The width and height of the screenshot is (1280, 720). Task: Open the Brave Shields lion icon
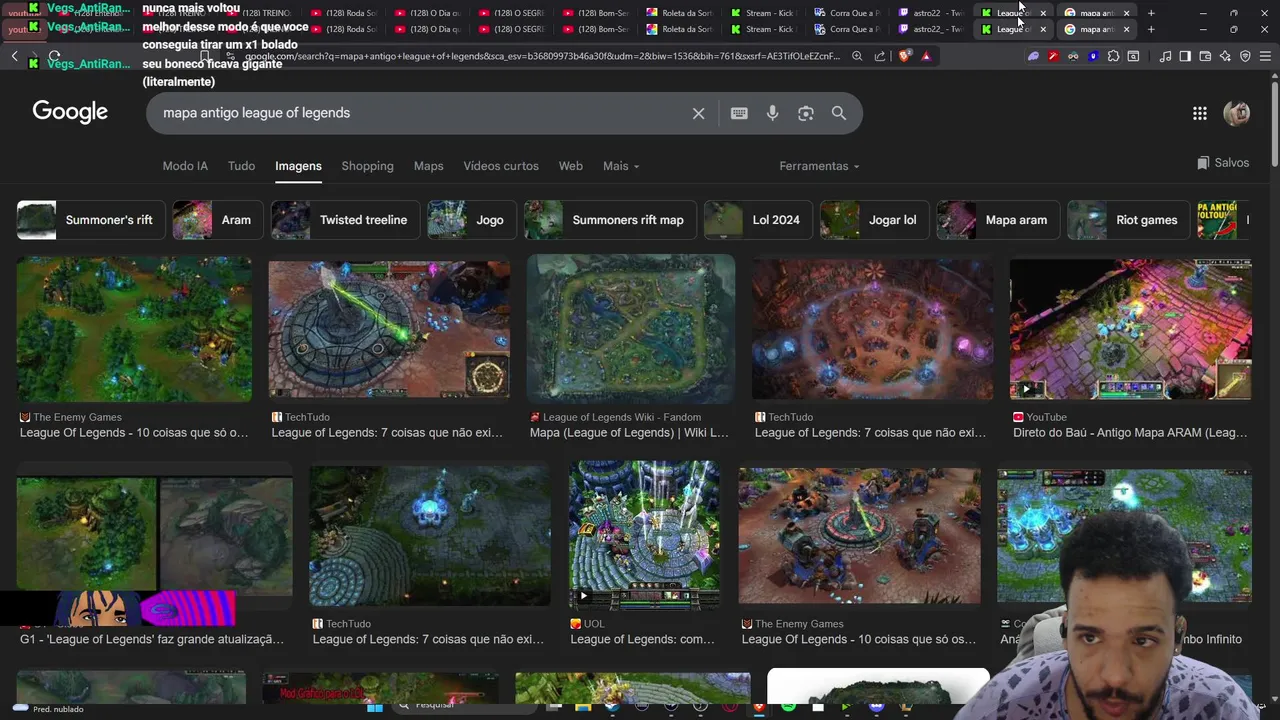[x=905, y=56]
